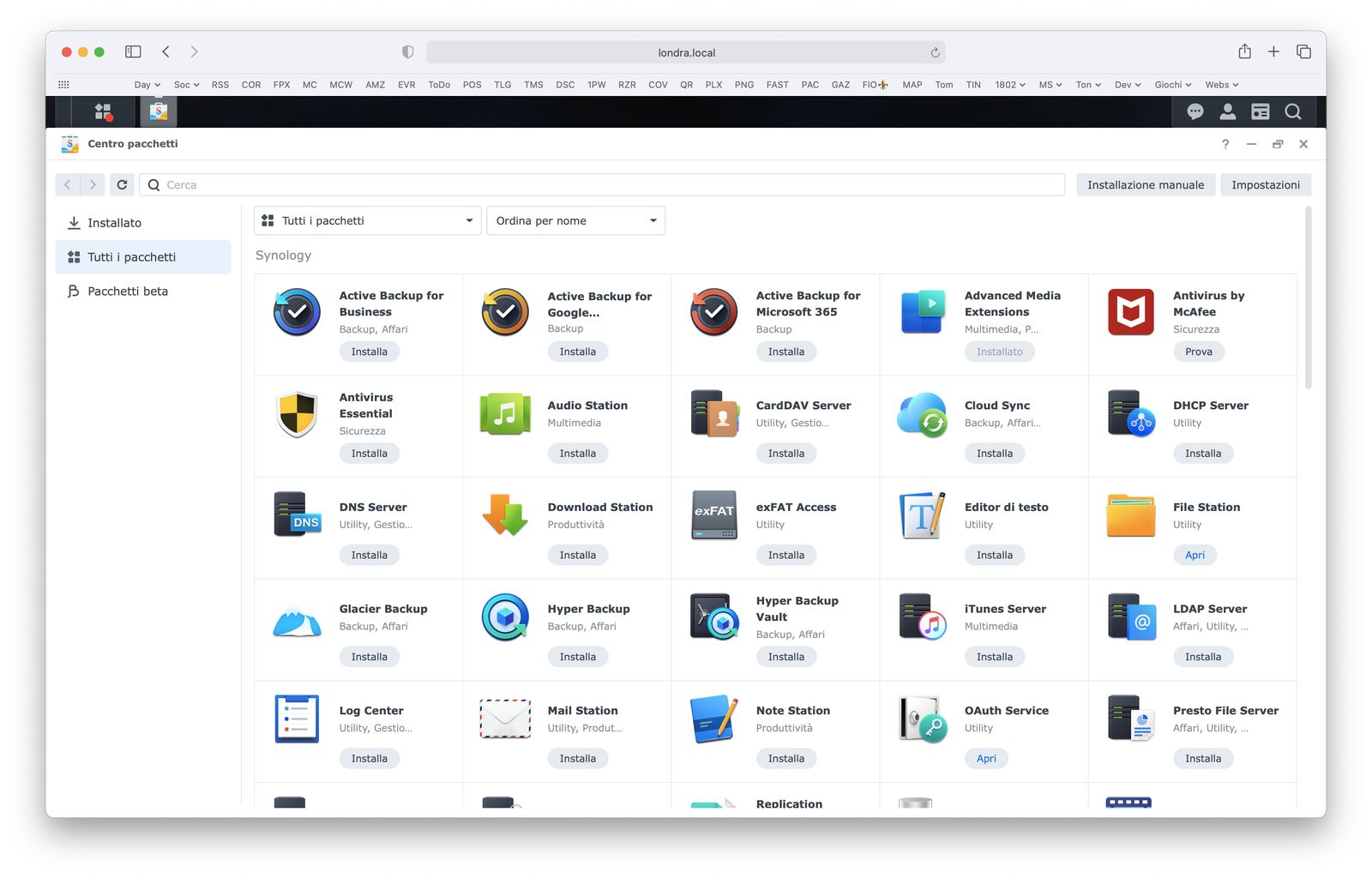
Task: Open the DSM widgets panel icon
Action: (x=1261, y=111)
